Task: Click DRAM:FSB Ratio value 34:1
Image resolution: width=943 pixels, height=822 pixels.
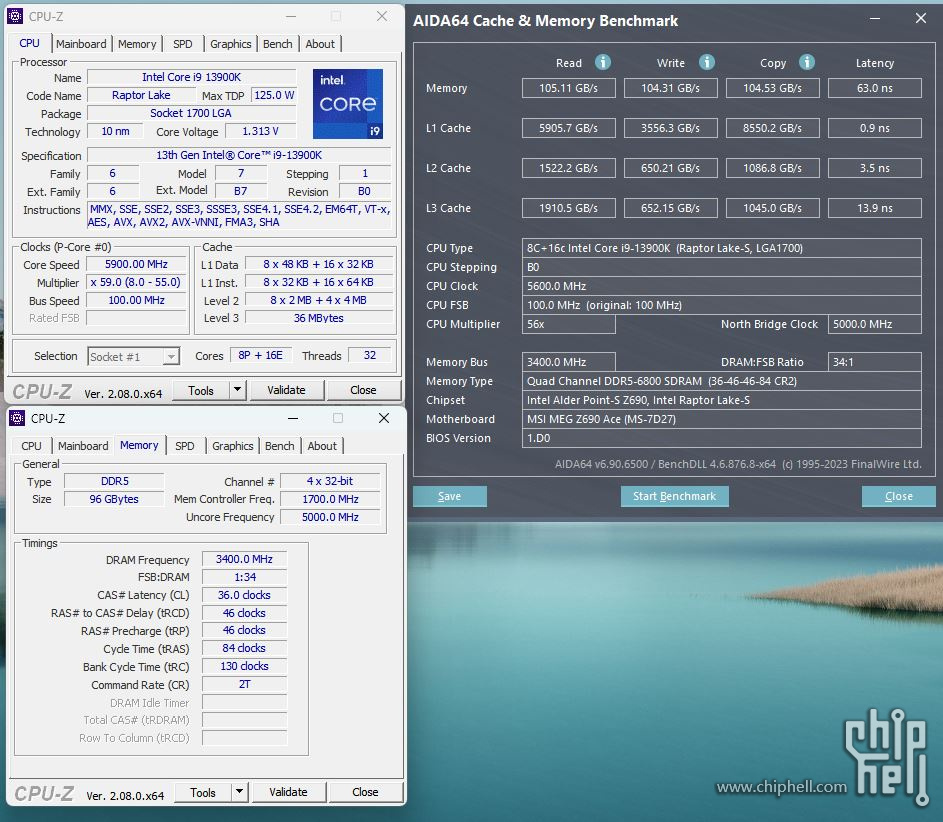Action: (874, 362)
